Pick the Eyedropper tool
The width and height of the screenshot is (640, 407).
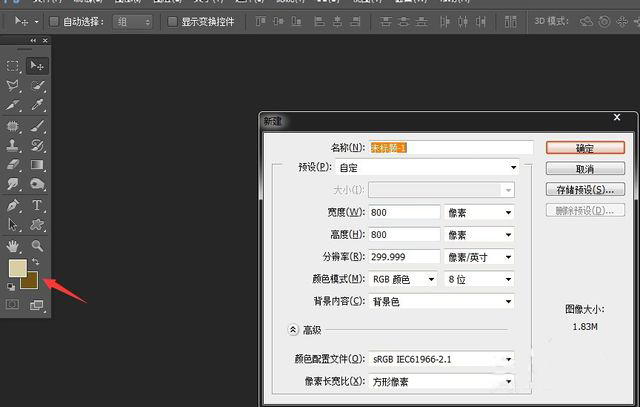point(37,106)
